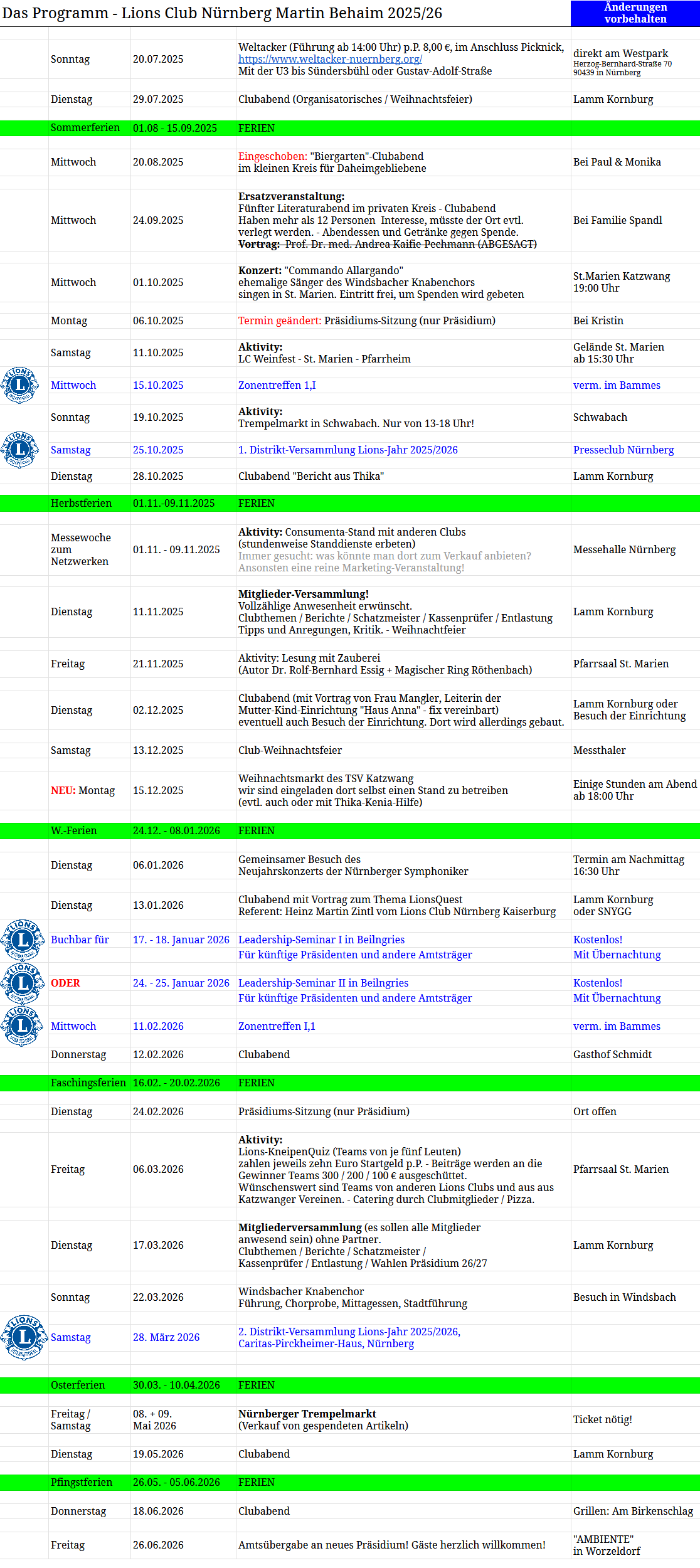Open the 1. Distrikt-Versammlung Lions-Jahr 2025/2026 link

[x=347, y=450]
